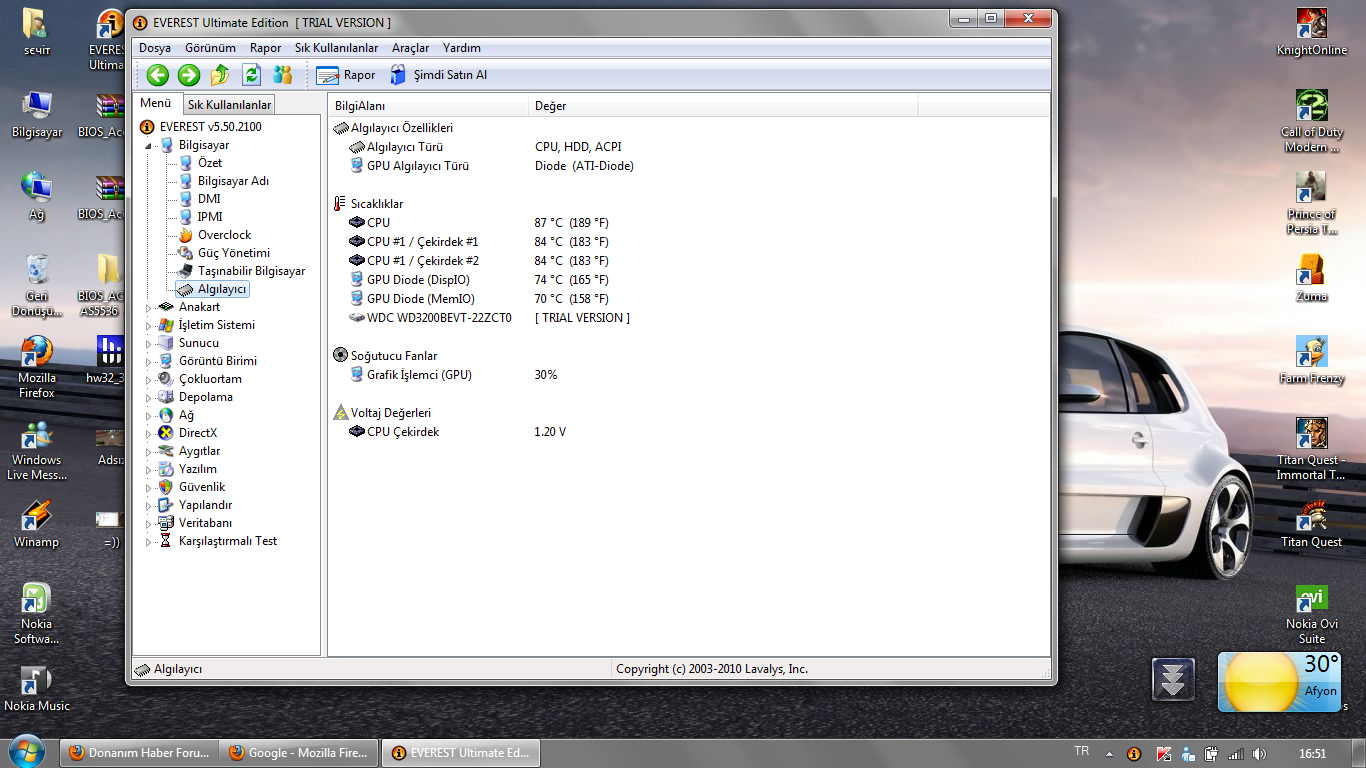Screen dimensions: 1366x768
Task: Expand the Çokluortam tree node
Action: 149,380
